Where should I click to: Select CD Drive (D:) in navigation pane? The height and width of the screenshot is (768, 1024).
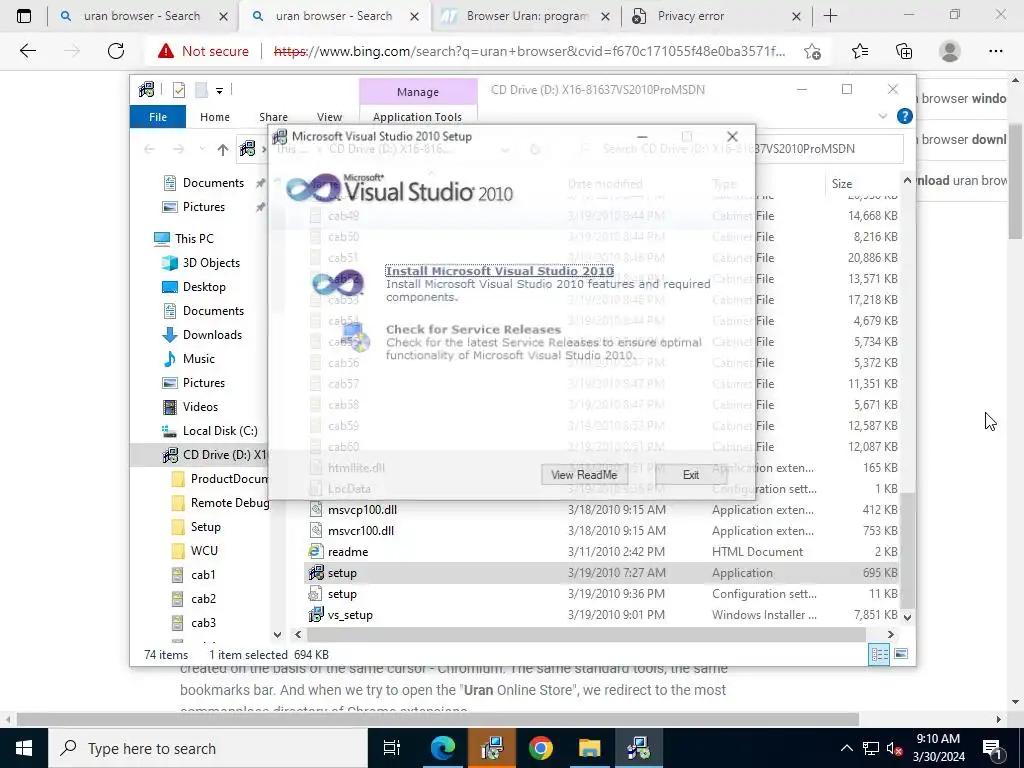(216, 455)
